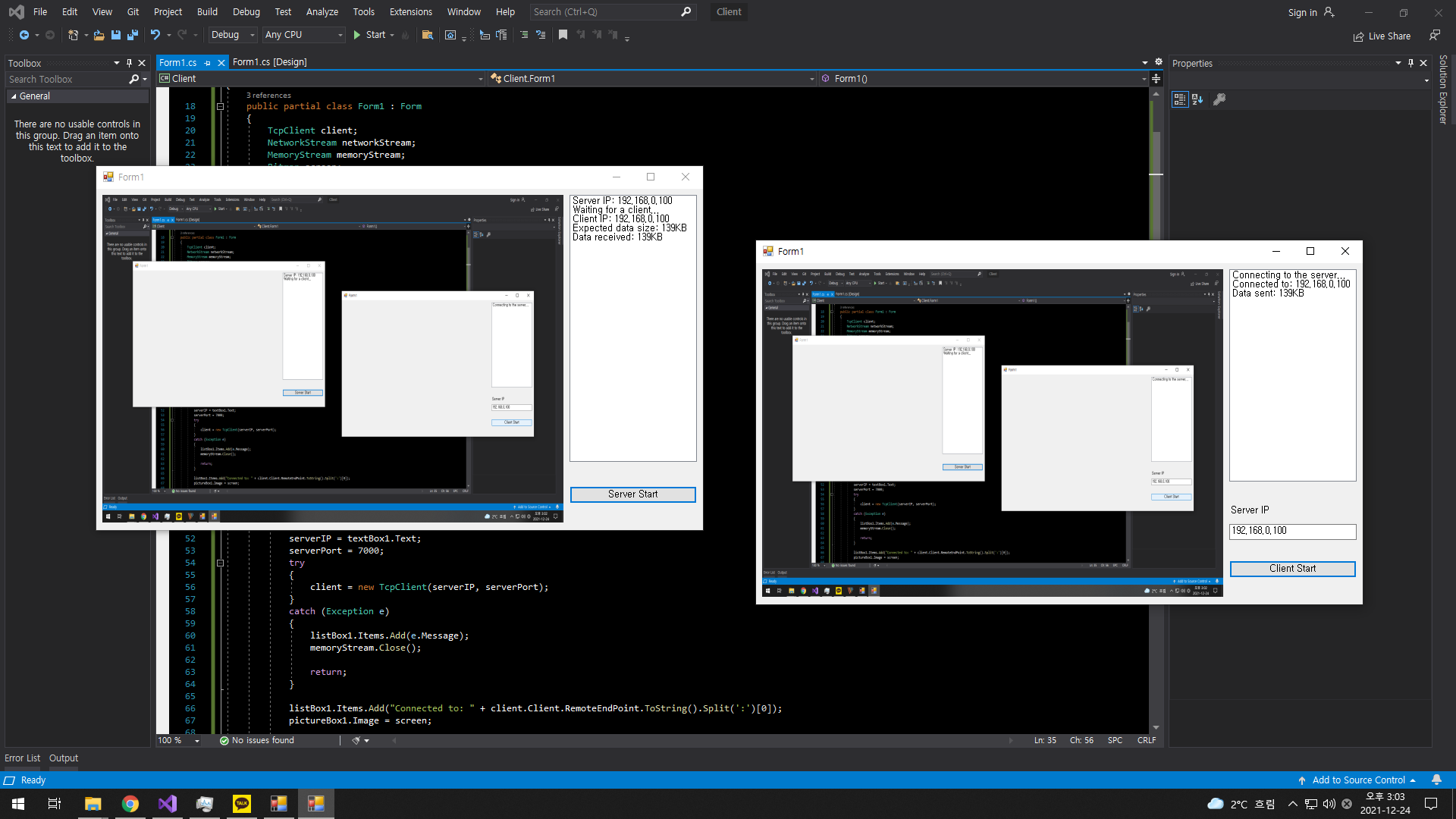1456x819 pixels.
Task: Switch to Form1.cs [Design] tab
Action: click(269, 62)
